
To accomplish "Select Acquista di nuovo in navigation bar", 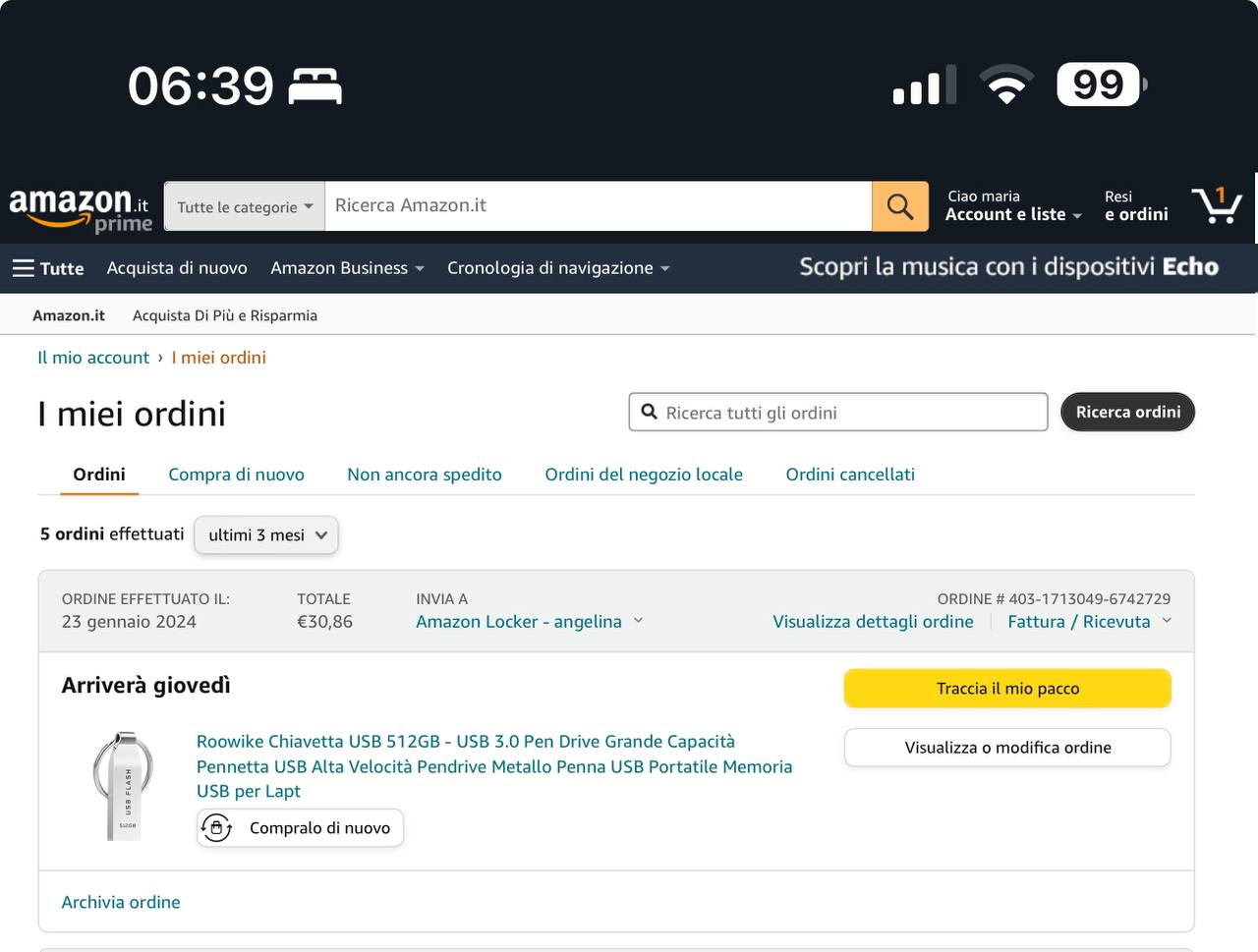I will pos(177,268).
